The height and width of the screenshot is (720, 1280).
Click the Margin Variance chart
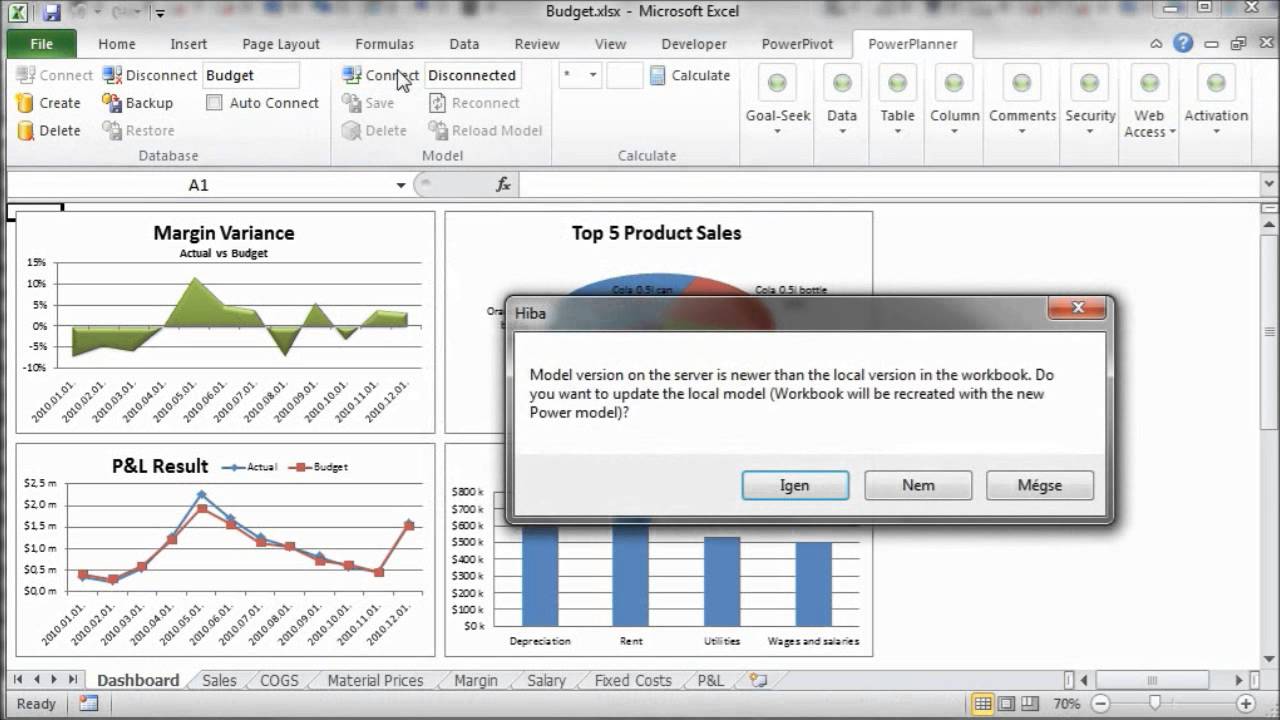click(x=225, y=322)
